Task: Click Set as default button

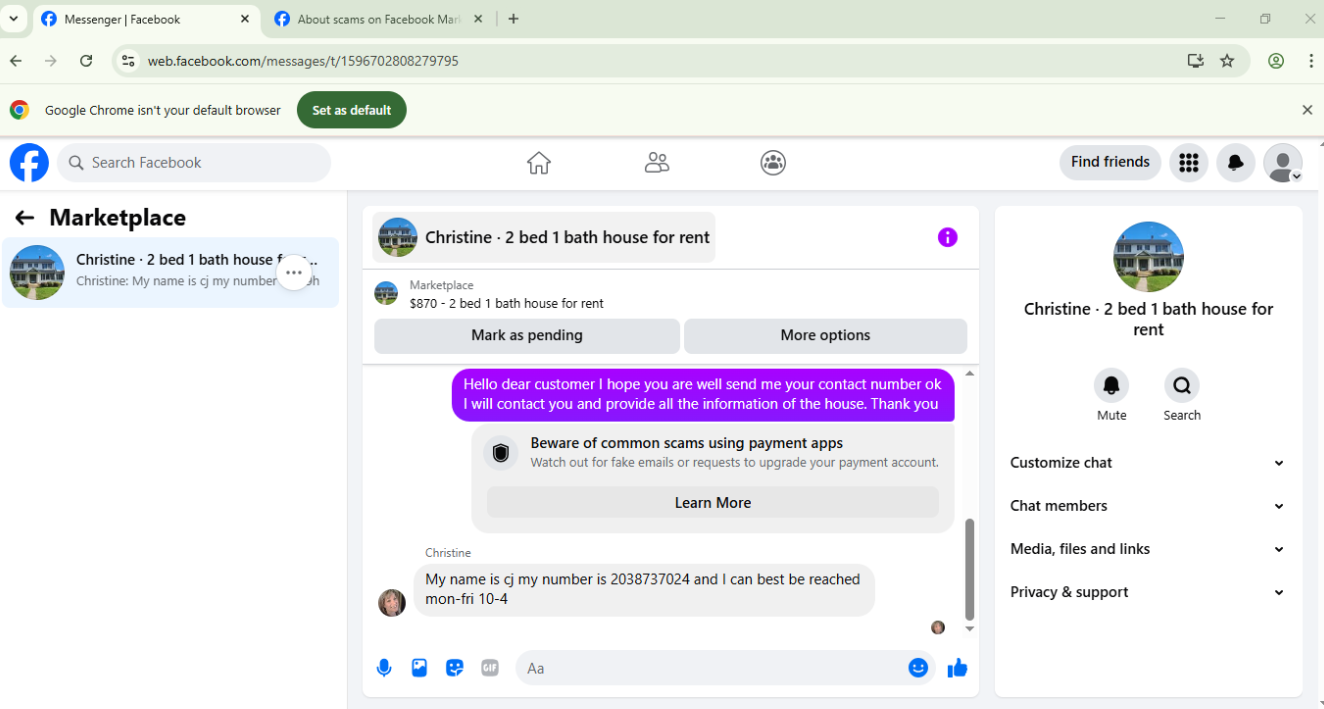Action: [x=352, y=110]
